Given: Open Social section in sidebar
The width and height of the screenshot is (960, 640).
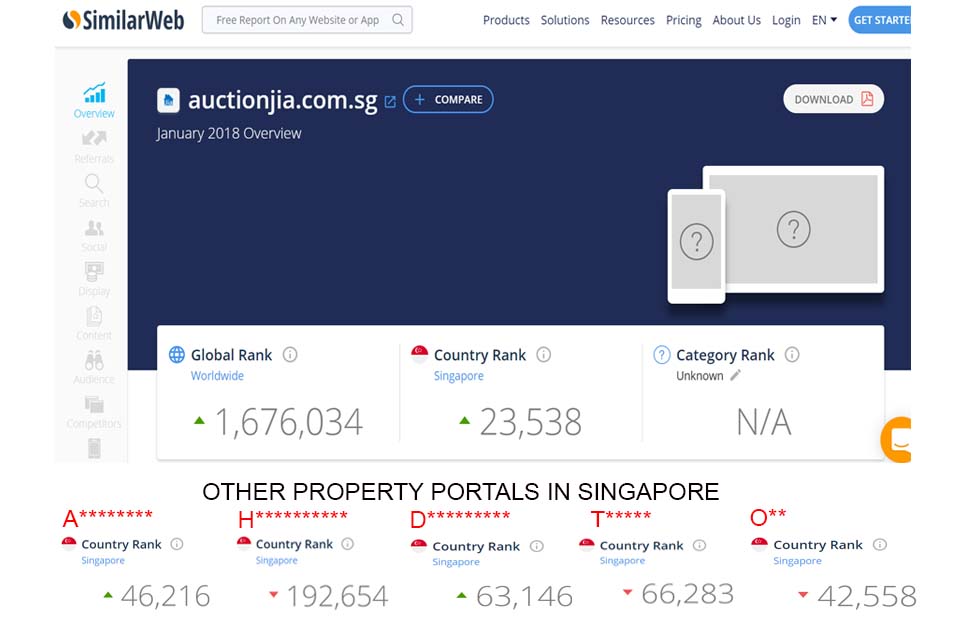Looking at the screenshot, I should click(x=94, y=236).
